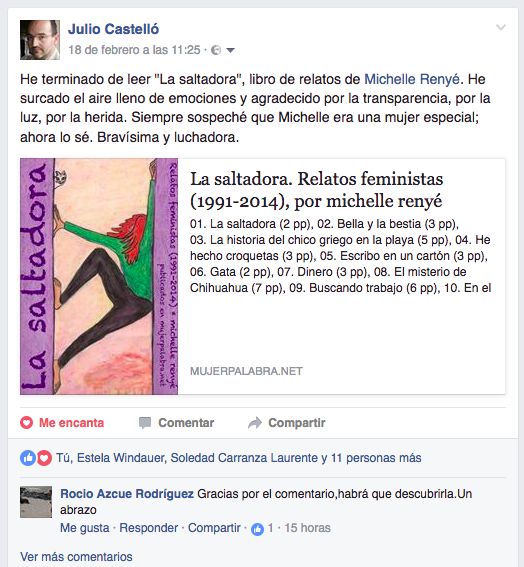Screen dimensions: 524x567
Task: Expand Ver más comentarios
Action: click(x=76, y=557)
